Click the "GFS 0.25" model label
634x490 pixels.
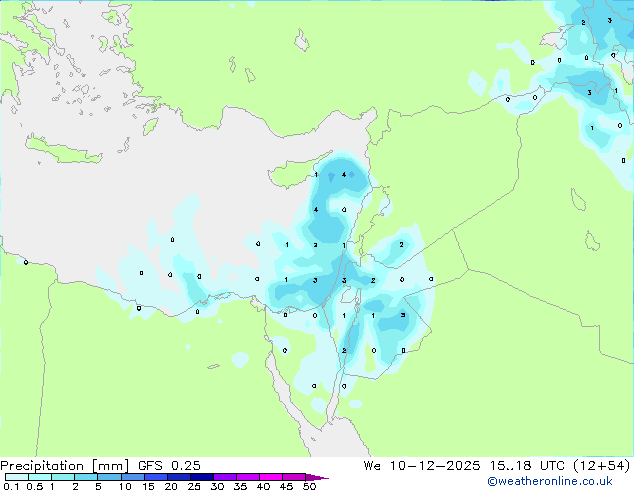coord(169,466)
